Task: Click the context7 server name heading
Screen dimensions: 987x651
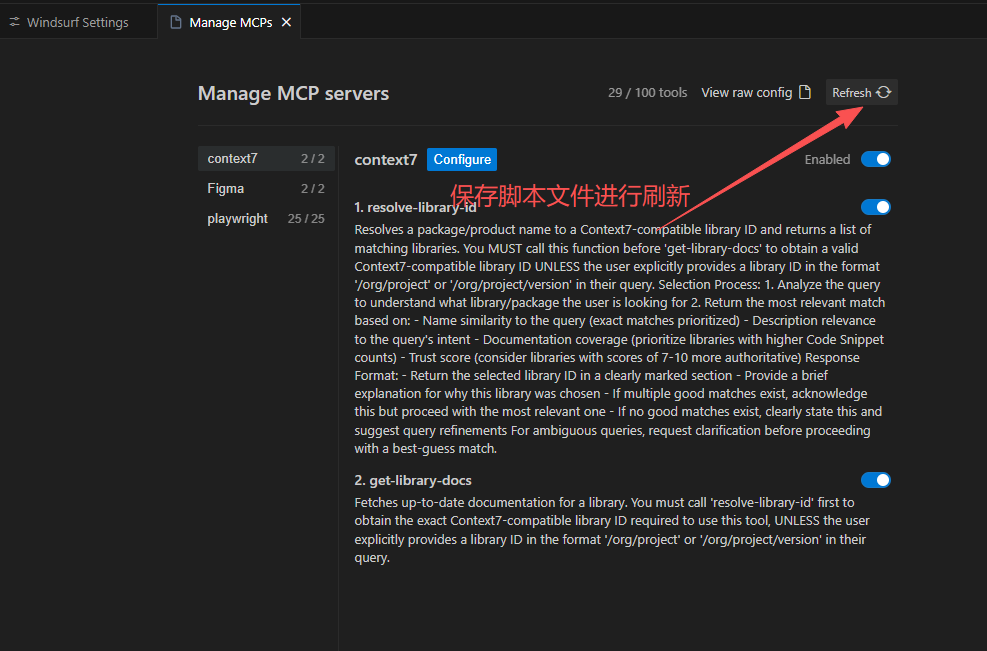Action: click(x=386, y=160)
